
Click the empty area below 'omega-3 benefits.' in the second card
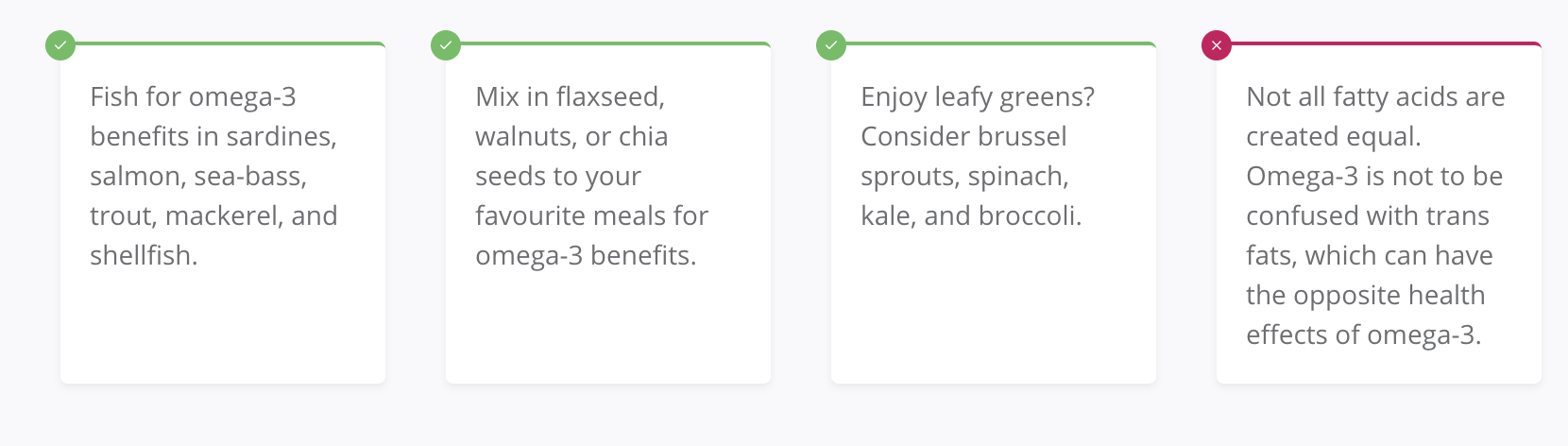(x=608, y=326)
